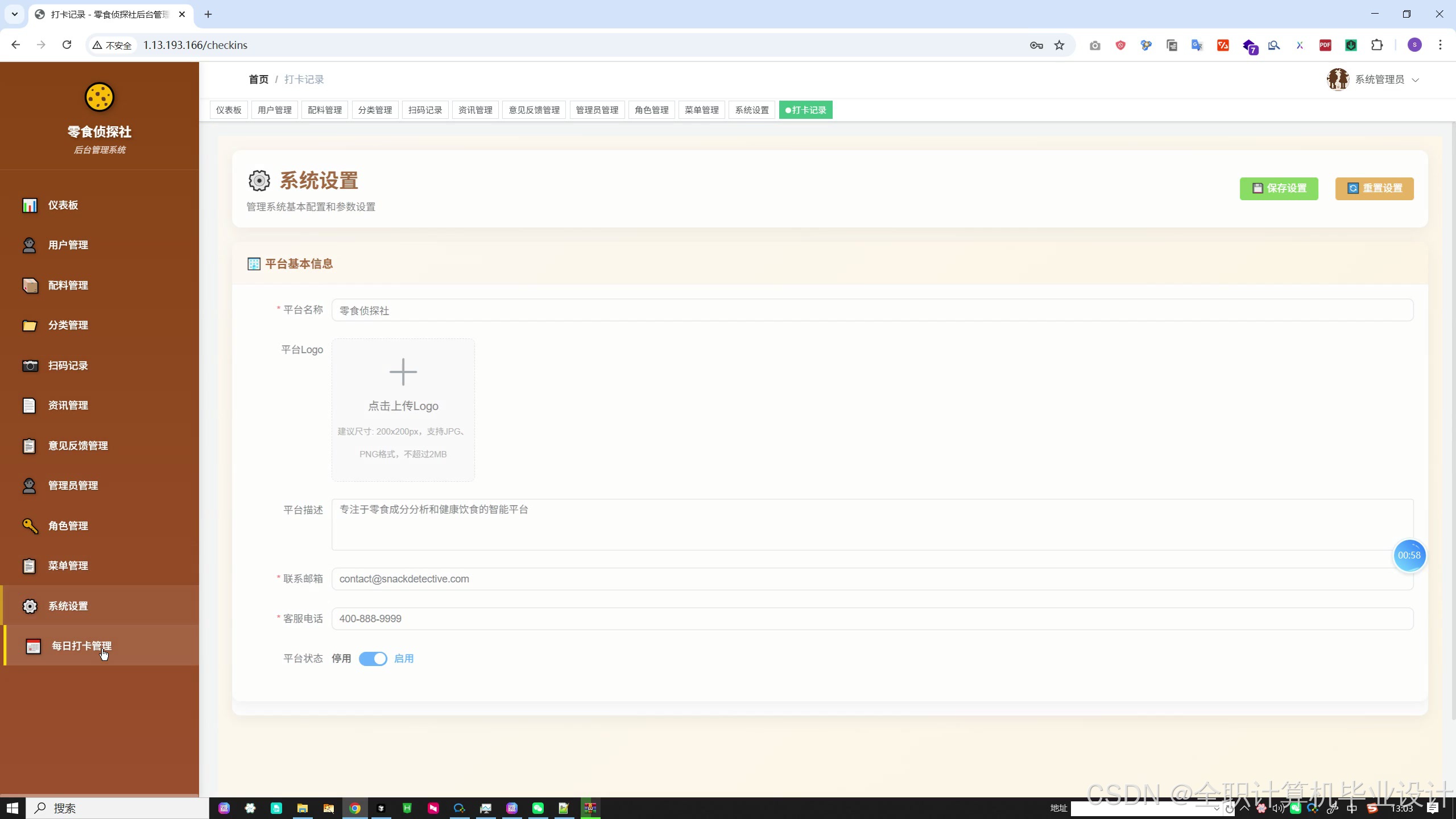The width and height of the screenshot is (1456, 819).
Task: Open the browser tab search chevron
Action: tap(15, 14)
